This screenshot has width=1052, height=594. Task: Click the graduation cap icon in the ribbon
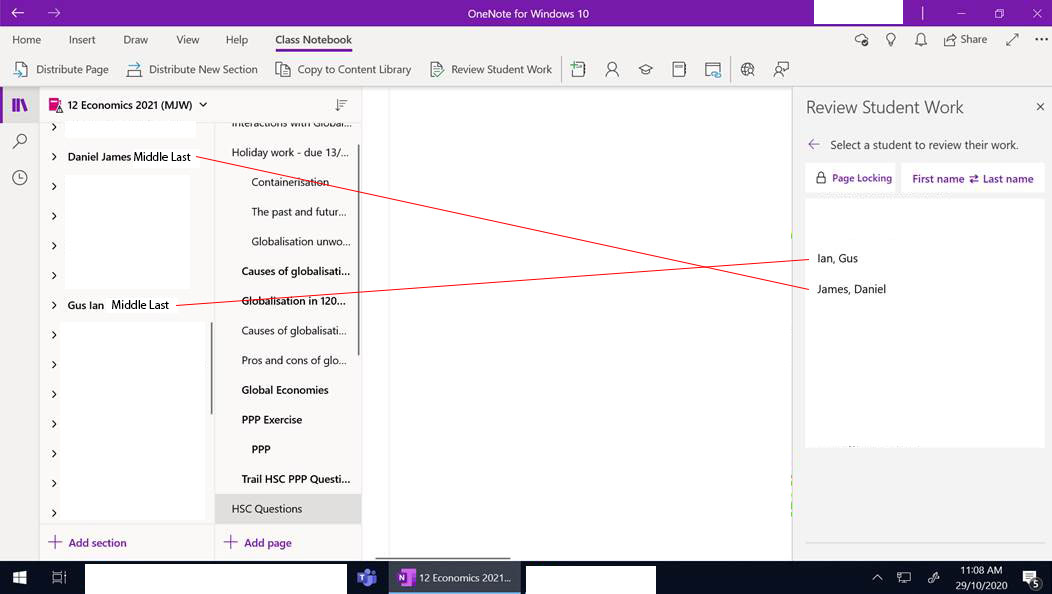tap(645, 69)
